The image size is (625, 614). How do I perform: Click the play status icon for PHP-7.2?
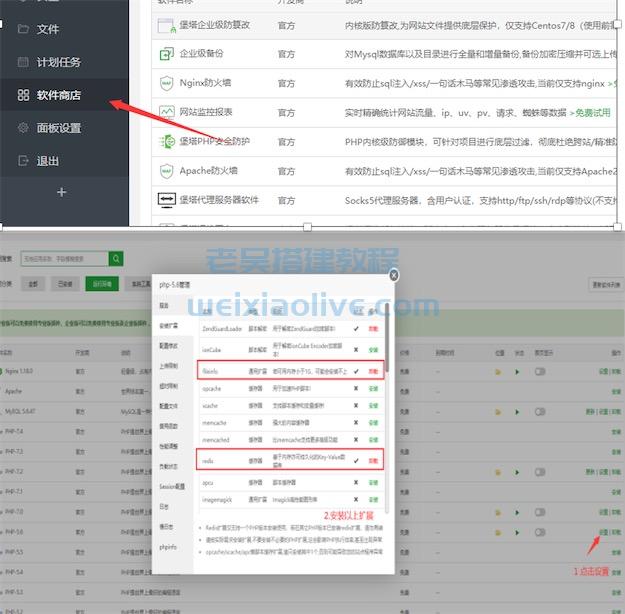click(517, 472)
